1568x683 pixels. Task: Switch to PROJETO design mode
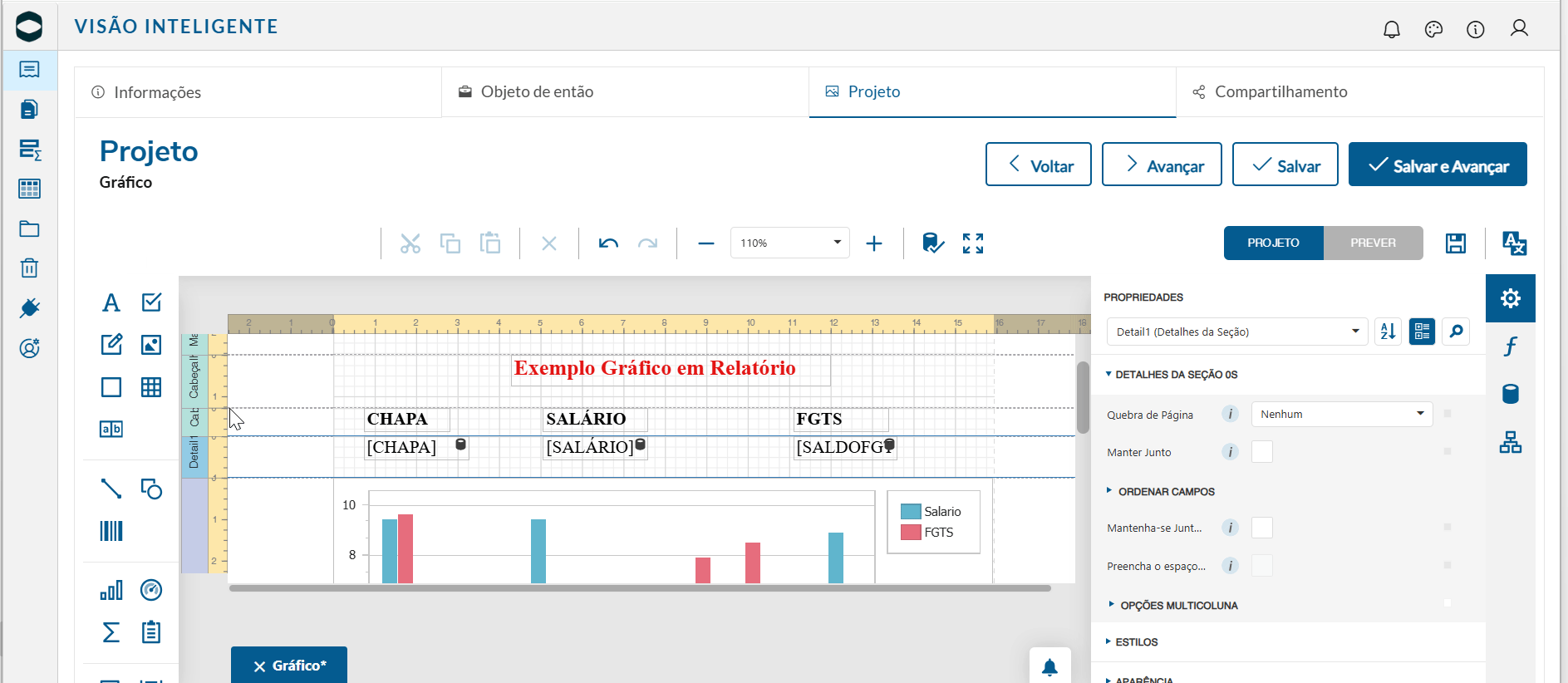coord(1273,243)
